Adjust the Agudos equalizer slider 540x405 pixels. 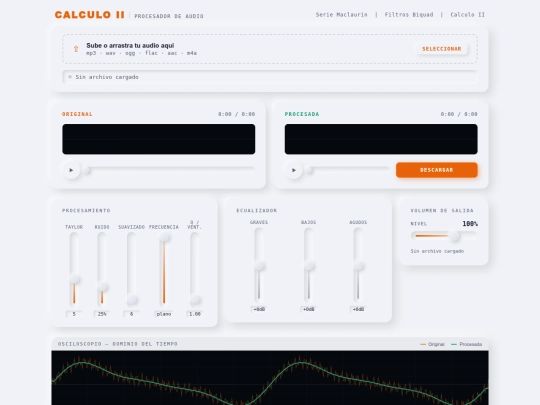[x=358, y=264]
